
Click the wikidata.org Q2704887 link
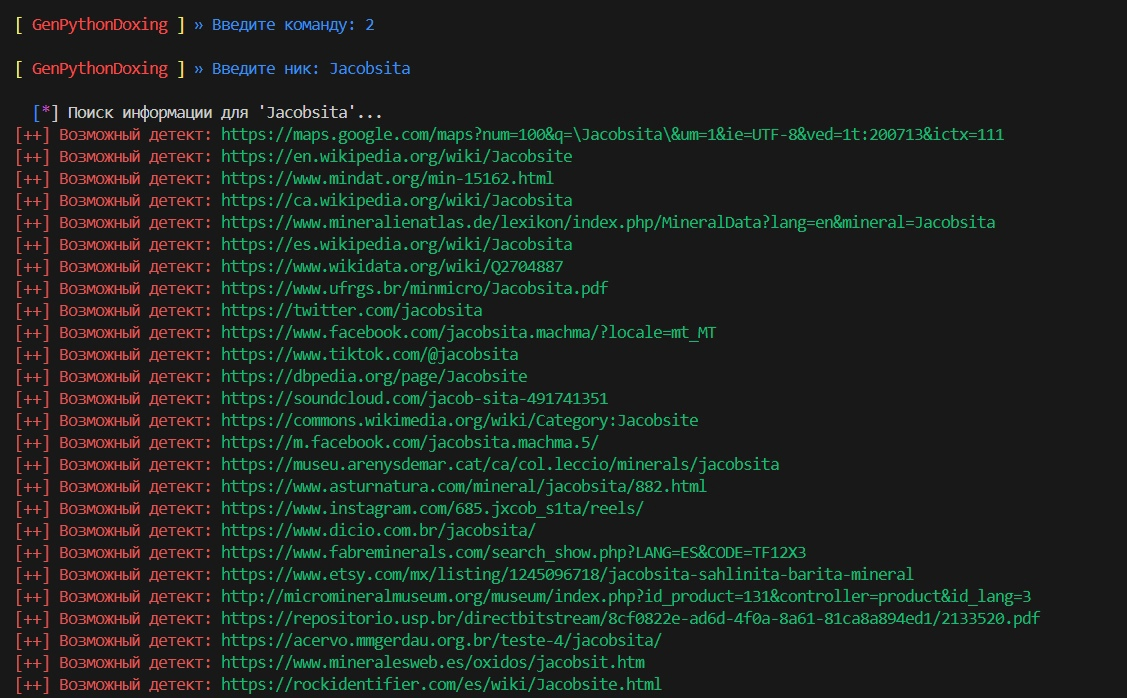coord(391,267)
